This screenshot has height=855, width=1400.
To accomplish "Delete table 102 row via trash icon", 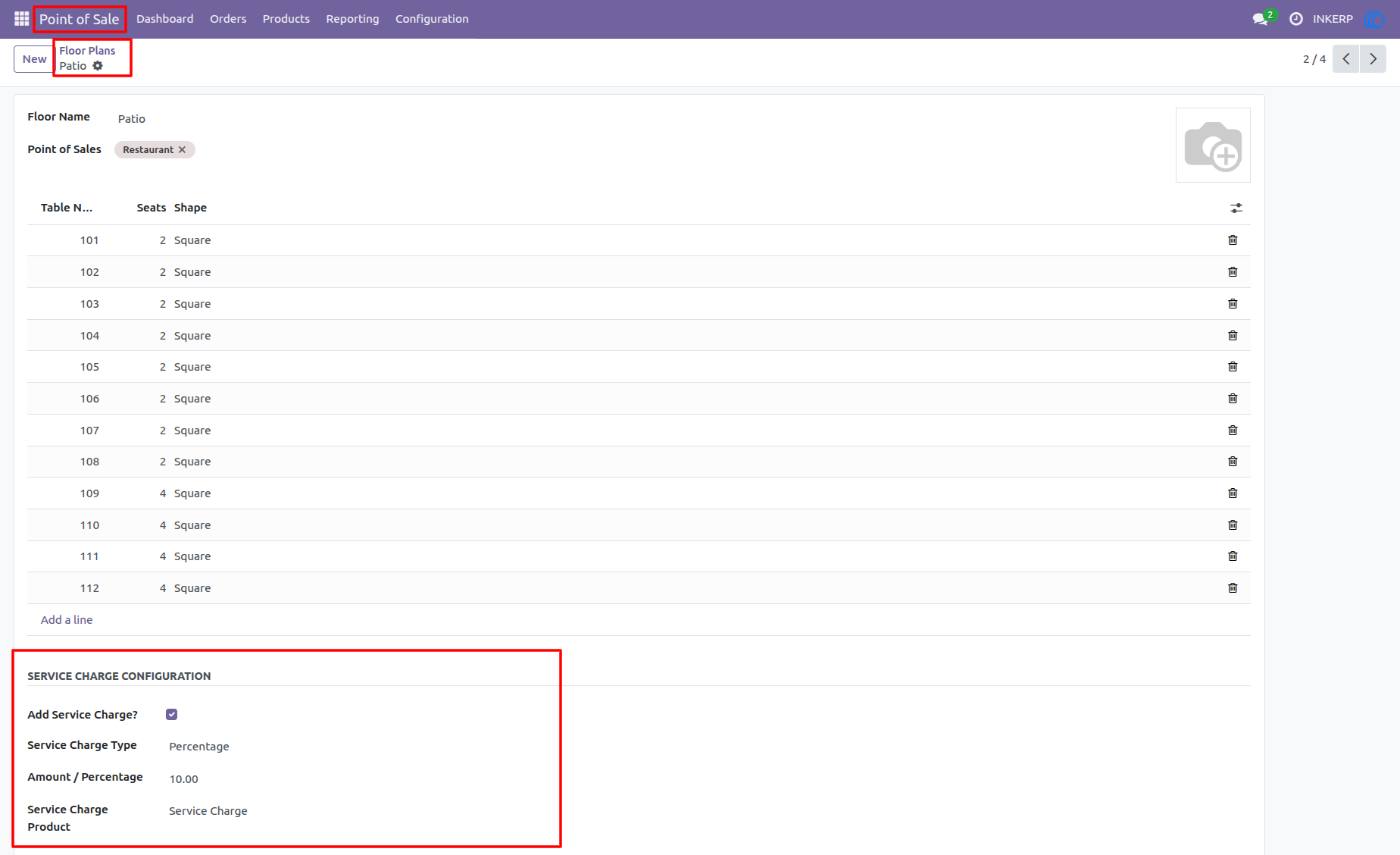I will (x=1233, y=272).
